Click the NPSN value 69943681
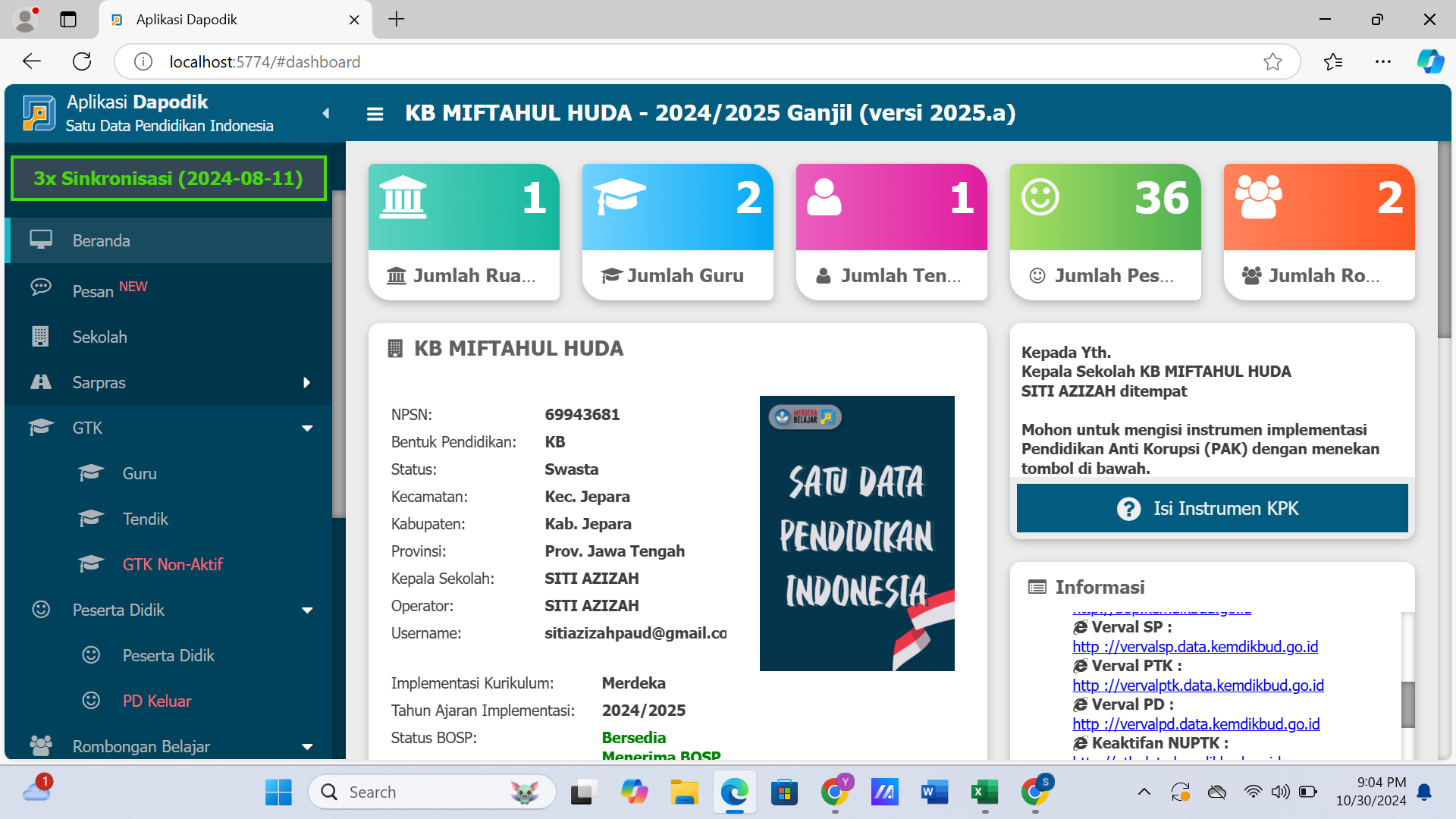The image size is (1456, 819). tap(582, 415)
